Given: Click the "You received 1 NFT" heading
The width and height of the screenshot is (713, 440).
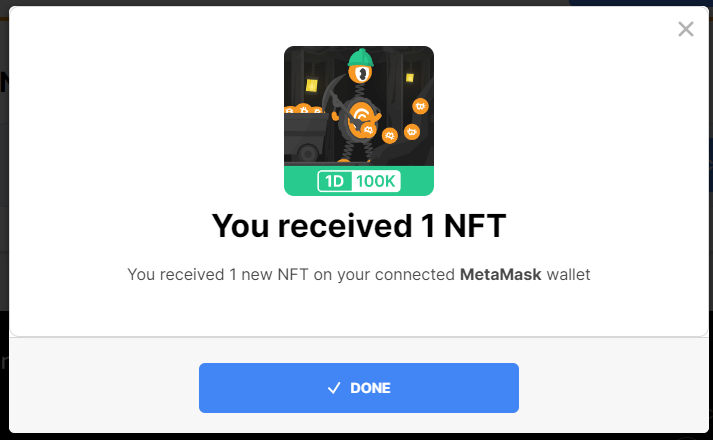Looking at the screenshot, I should (x=359, y=226).
